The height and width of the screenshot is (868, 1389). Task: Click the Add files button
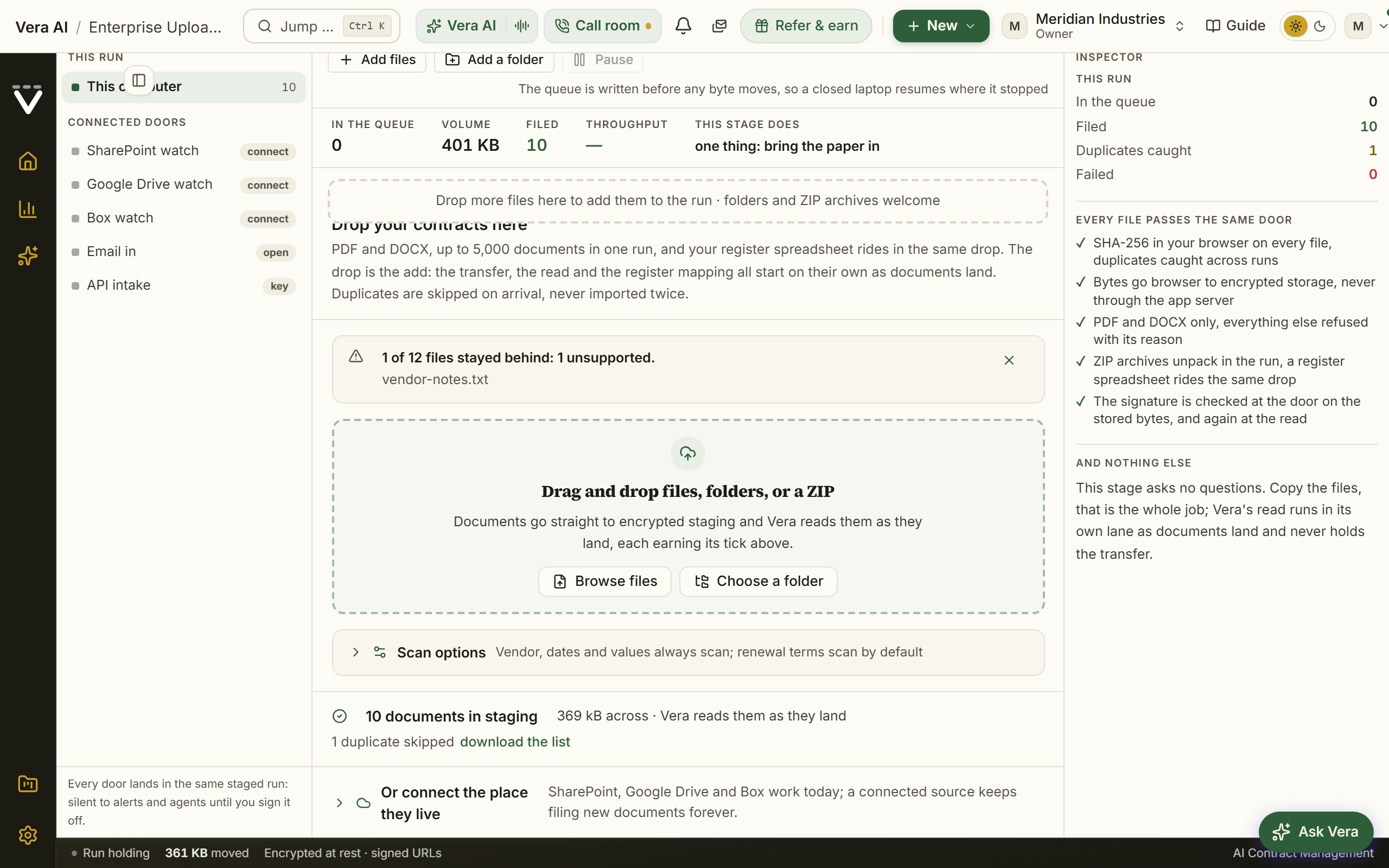point(377,60)
